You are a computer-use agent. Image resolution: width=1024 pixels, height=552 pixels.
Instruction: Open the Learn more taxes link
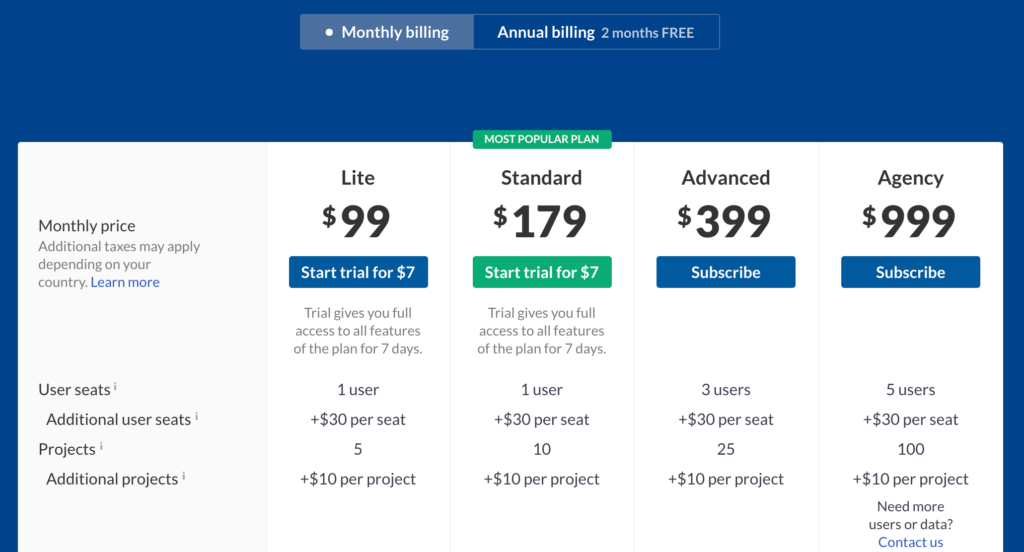(x=125, y=282)
